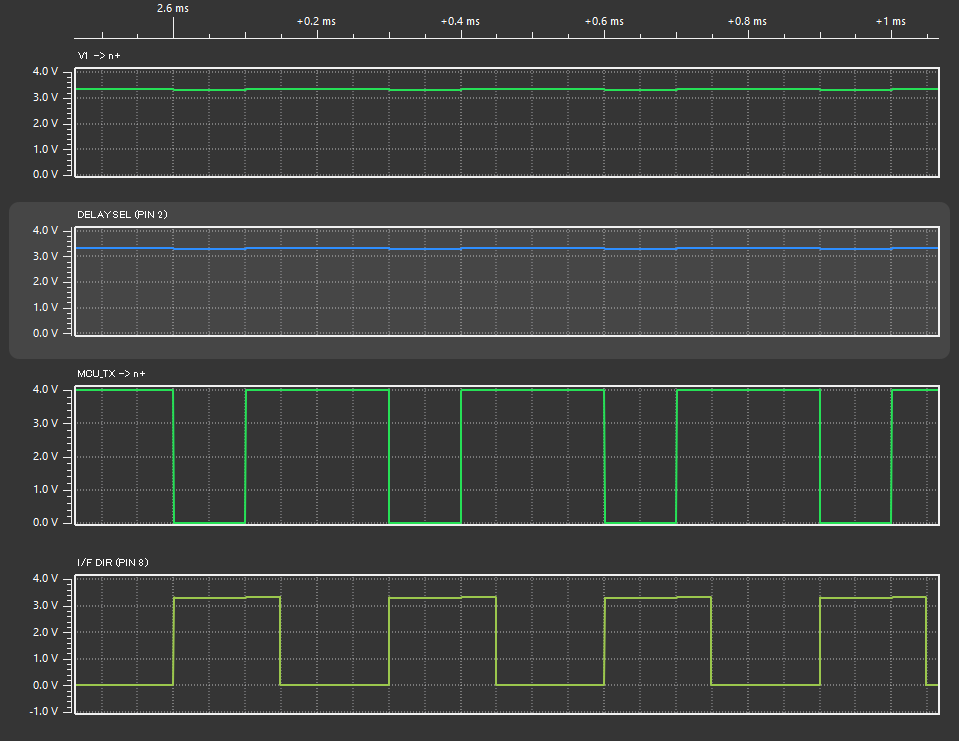The height and width of the screenshot is (741, 959).
Task: Click the +0.4 ms marker on time axis
Action: tap(460, 21)
